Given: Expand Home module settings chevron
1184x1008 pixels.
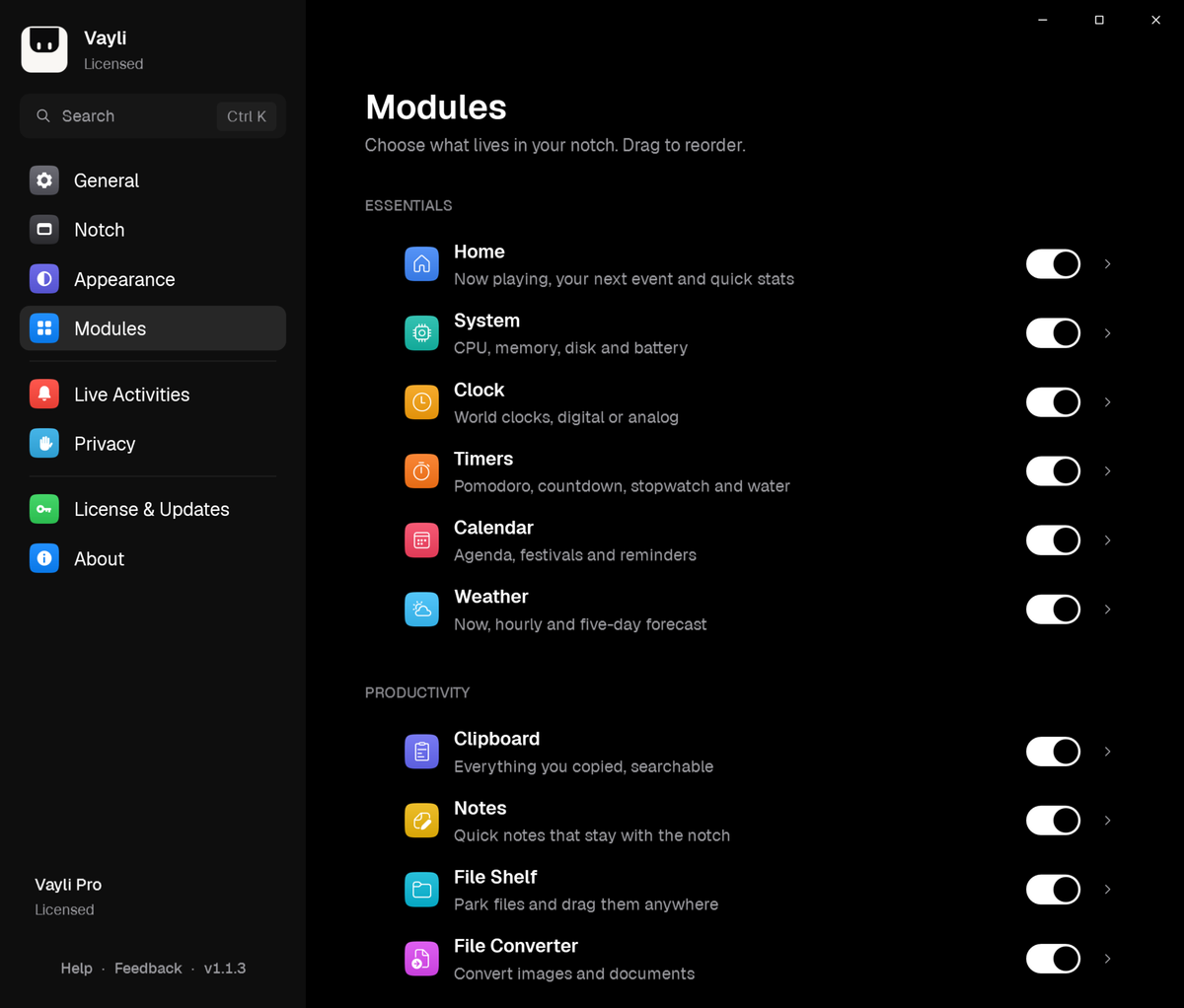Looking at the screenshot, I should coord(1108,264).
